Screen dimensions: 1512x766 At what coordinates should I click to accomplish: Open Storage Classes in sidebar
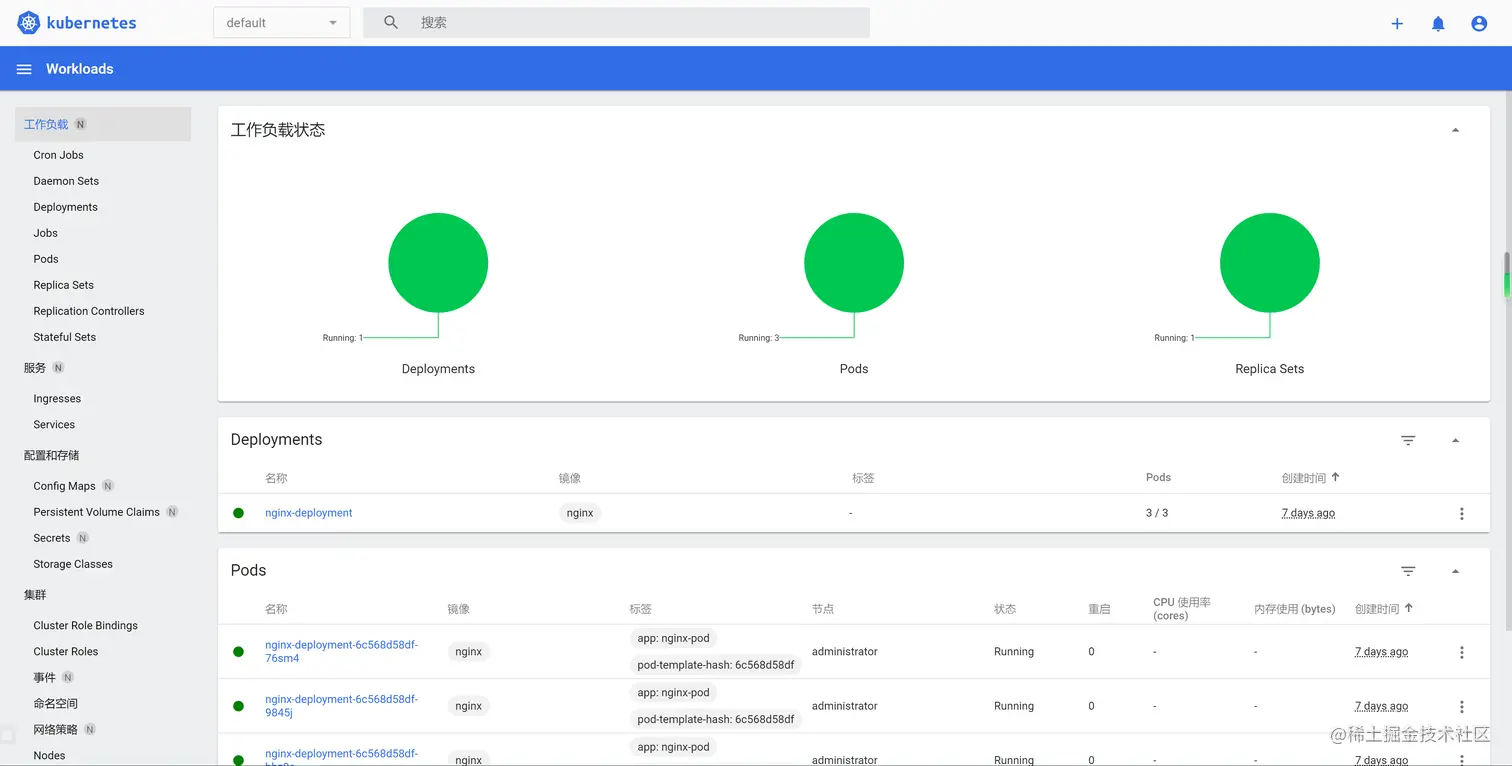73,564
